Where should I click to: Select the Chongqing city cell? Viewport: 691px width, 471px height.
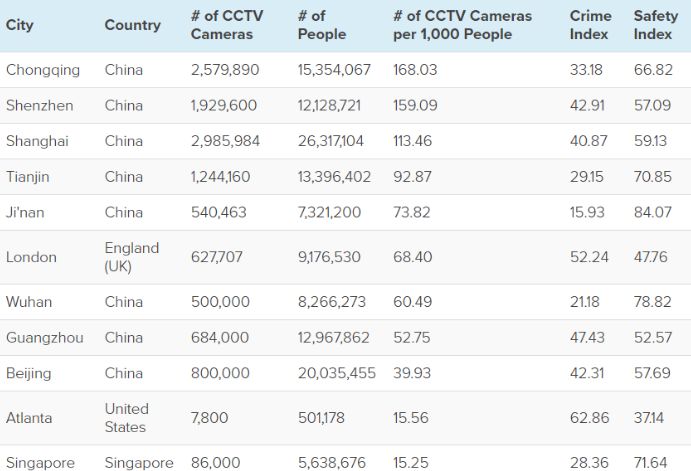click(43, 70)
